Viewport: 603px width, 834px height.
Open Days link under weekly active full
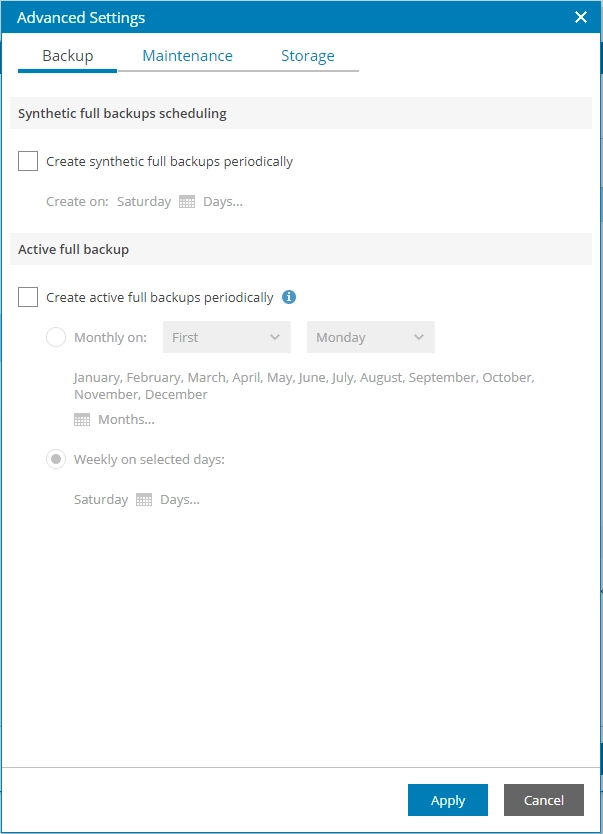[x=180, y=499]
